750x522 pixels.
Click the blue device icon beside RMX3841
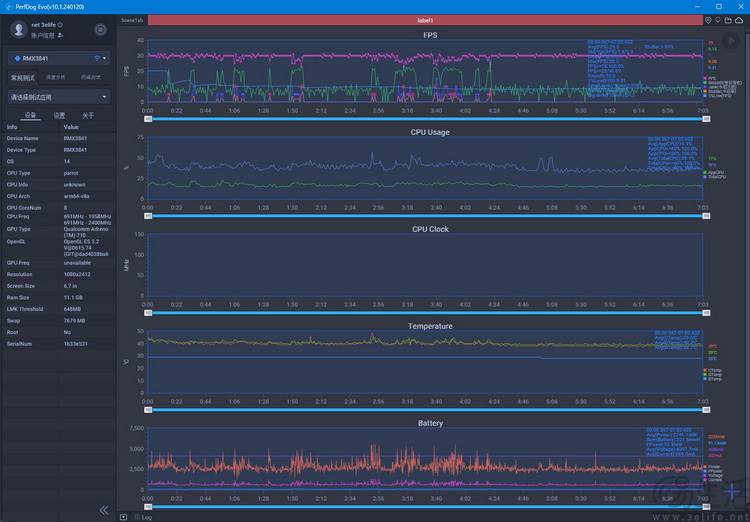17,58
